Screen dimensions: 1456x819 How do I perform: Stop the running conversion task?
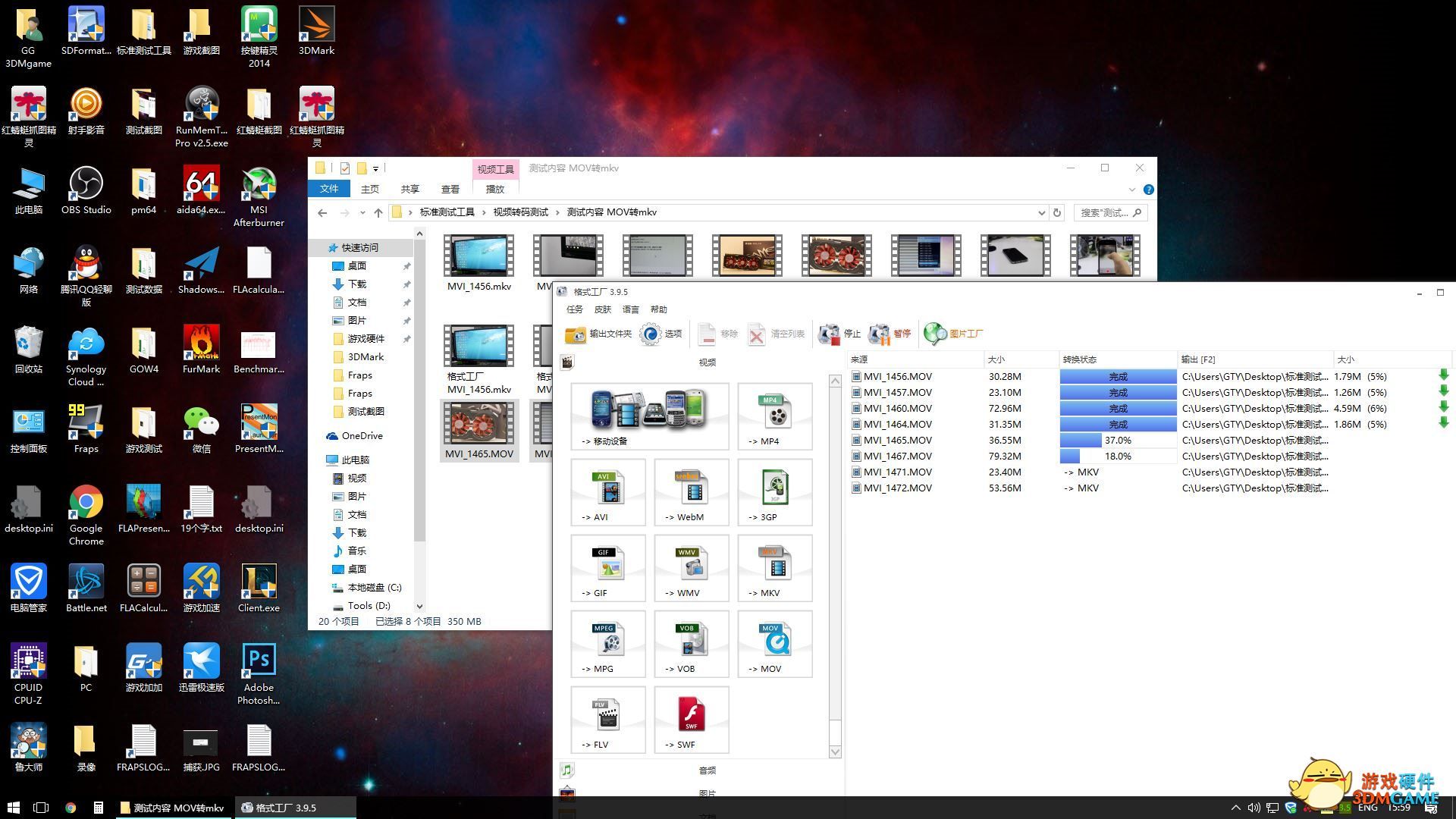839,334
